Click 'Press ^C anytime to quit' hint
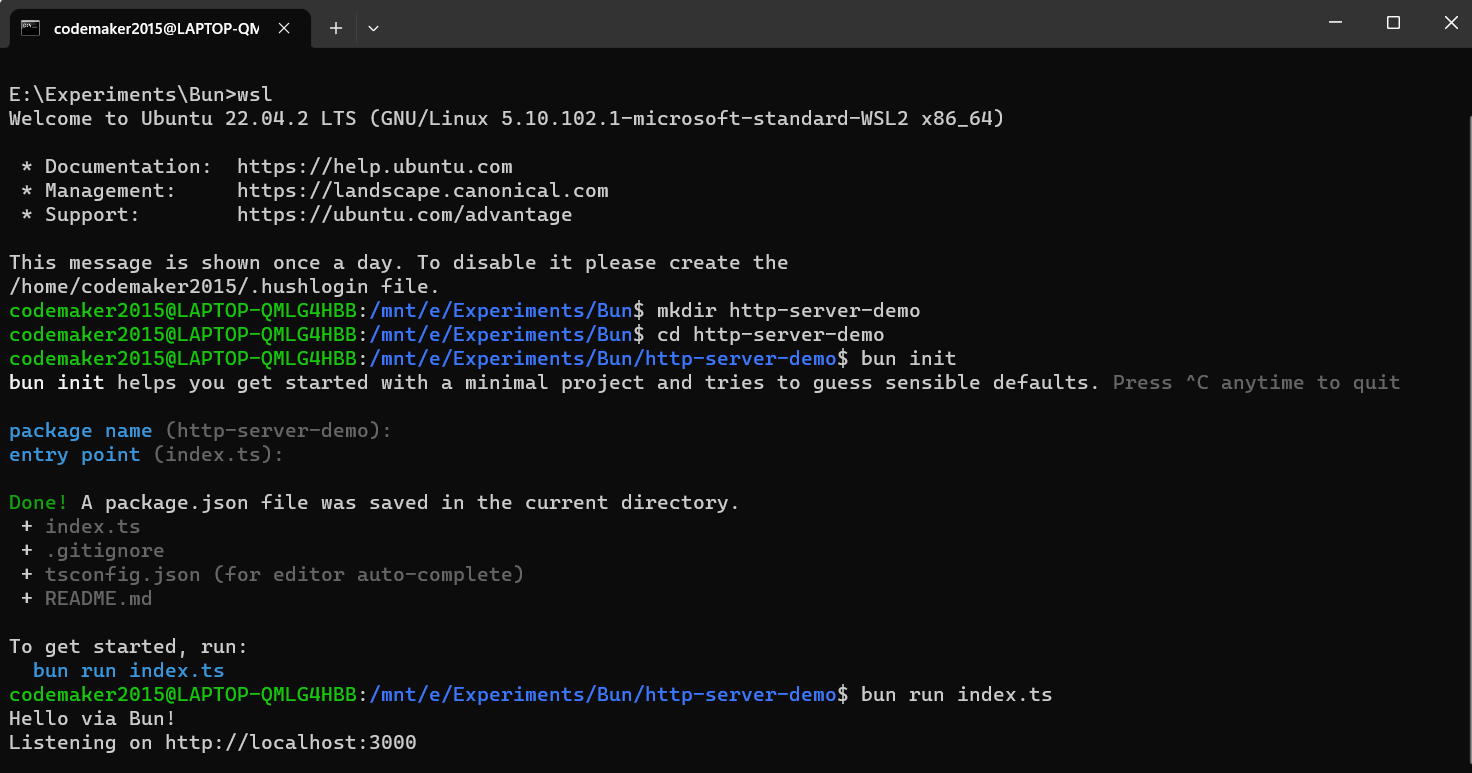Image resolution: width=1472 pixels, height=773 pixels. (x=1257, y=383)
